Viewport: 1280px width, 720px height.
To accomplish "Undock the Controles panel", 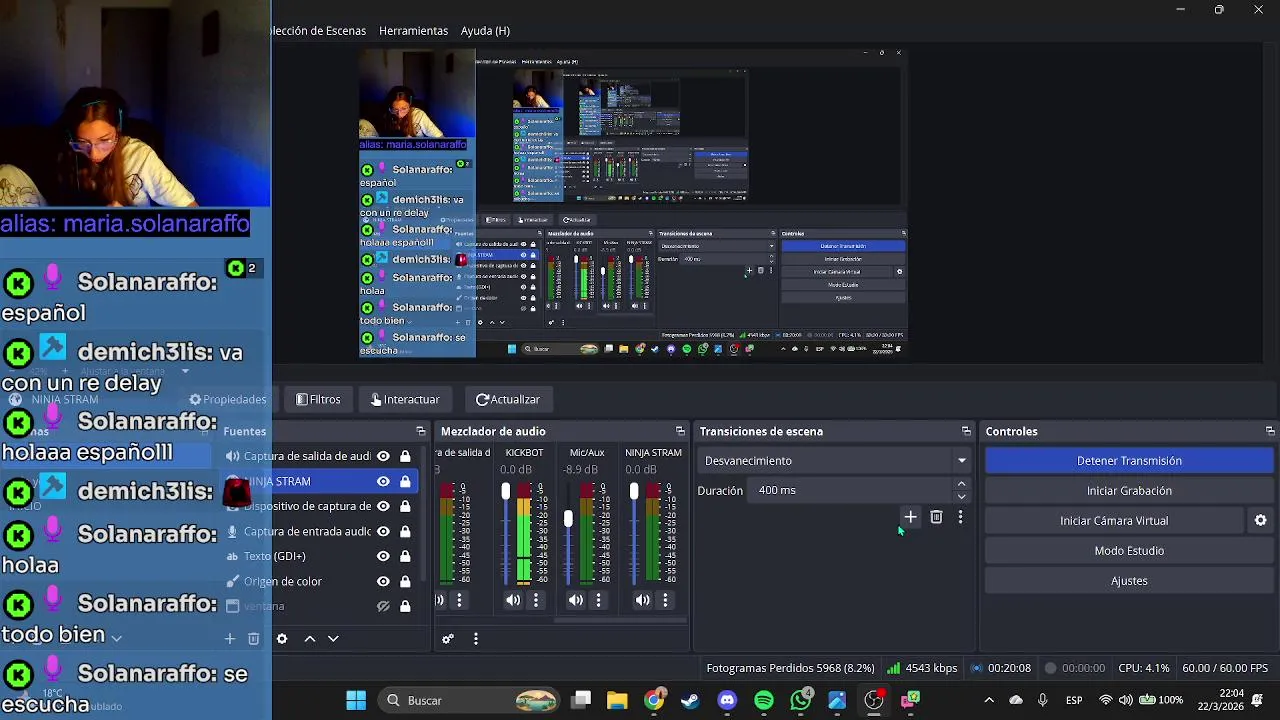I will click(1270, 431).
